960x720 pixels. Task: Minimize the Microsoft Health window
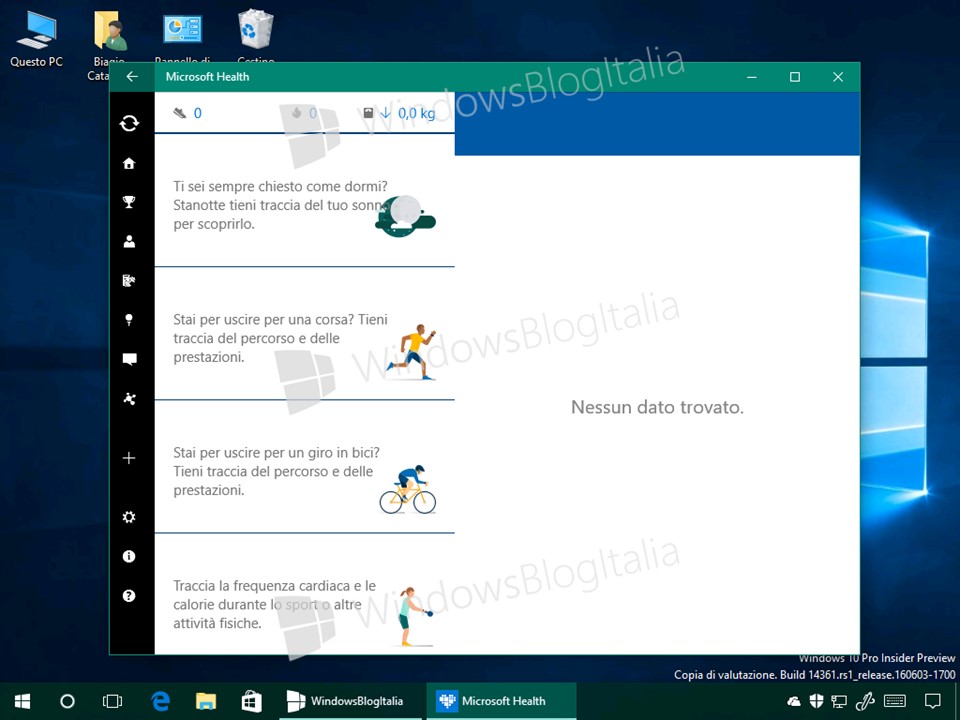[752, 77]
